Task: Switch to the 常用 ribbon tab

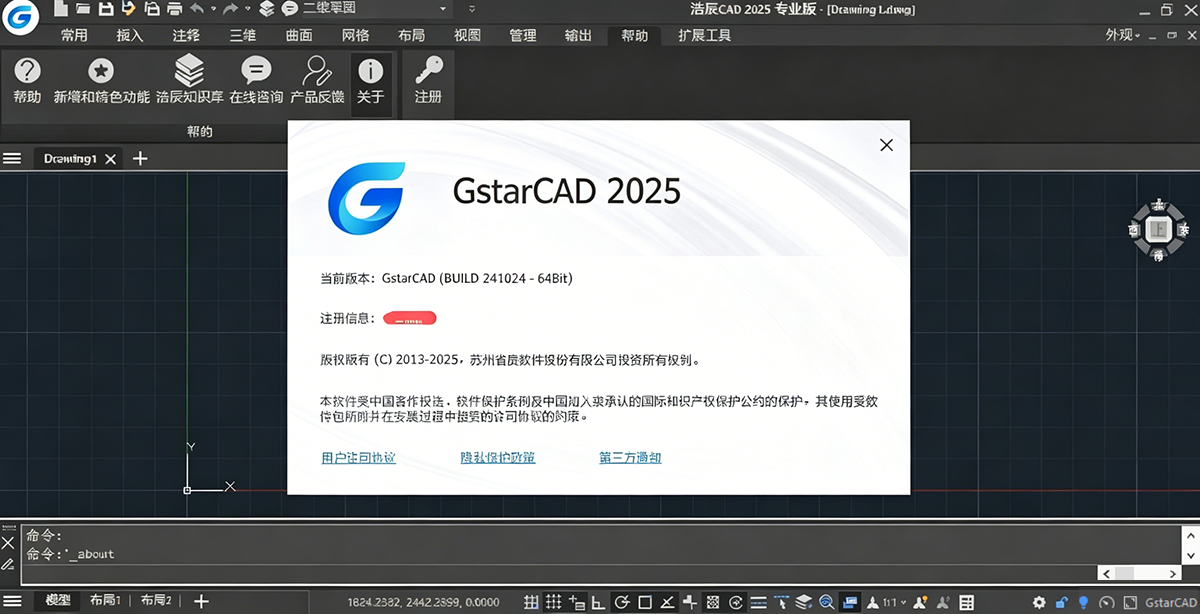Action: (74, 35)
